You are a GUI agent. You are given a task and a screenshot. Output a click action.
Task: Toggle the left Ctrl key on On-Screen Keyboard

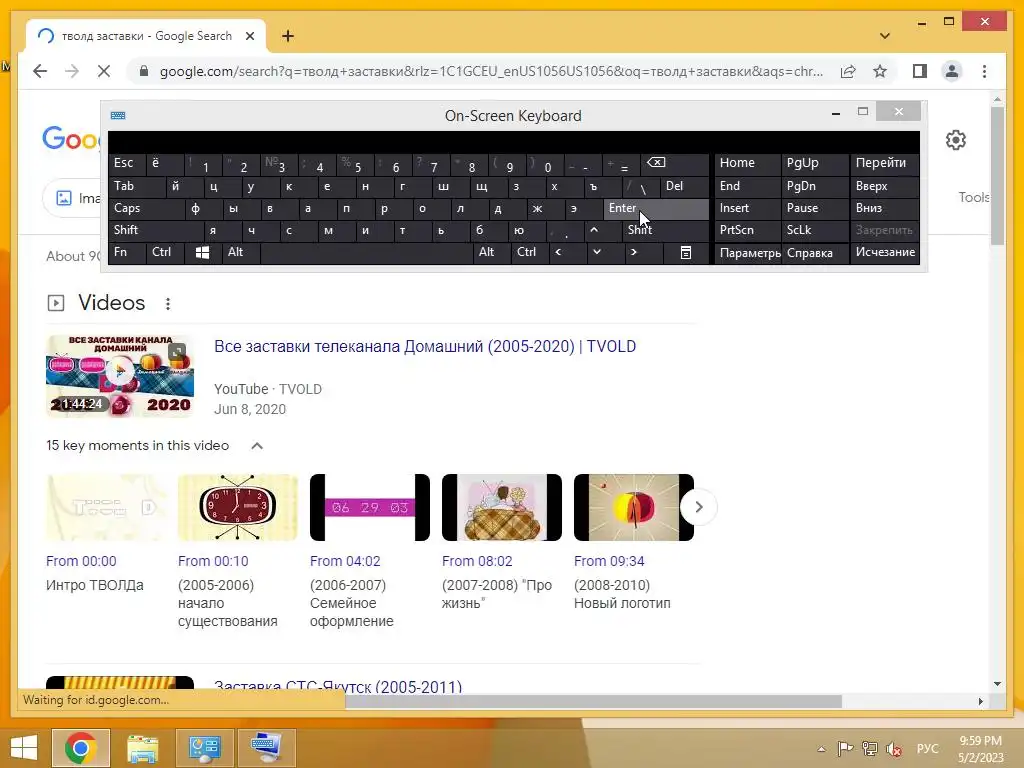click(x=165, y=253)
